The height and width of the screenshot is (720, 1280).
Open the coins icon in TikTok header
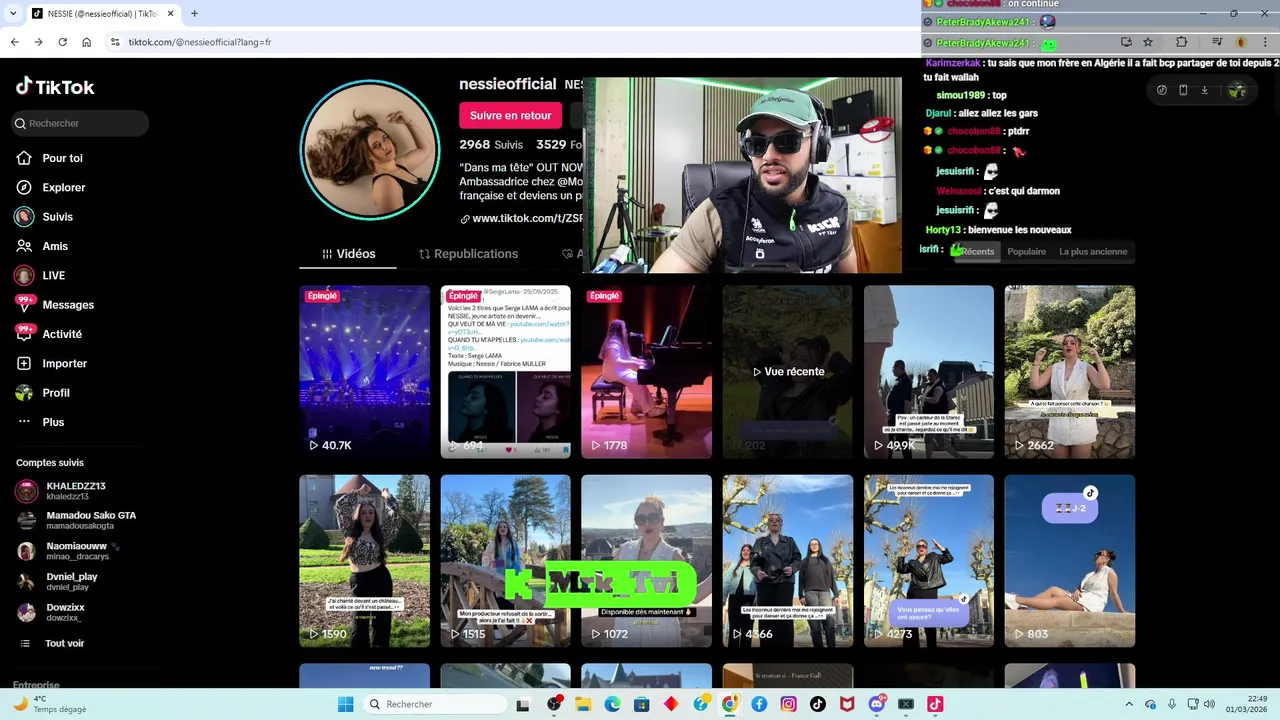(x=1161, y=90)
